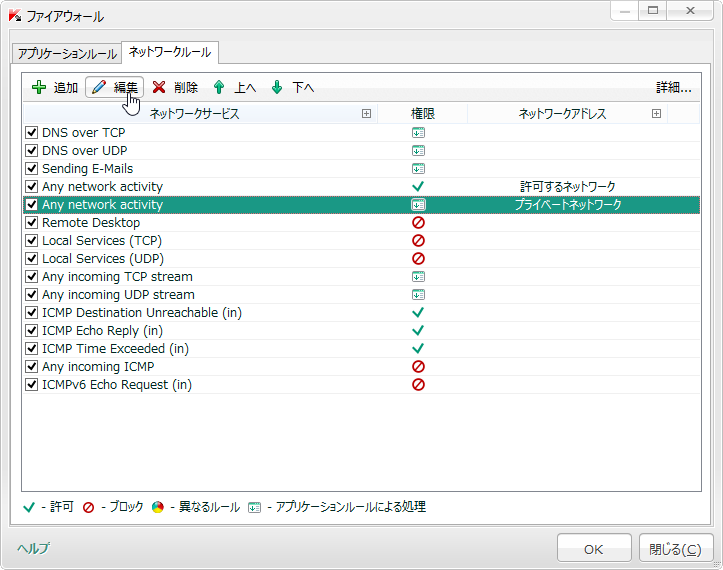Disable the ICMPv6 Echo Request checkbox

coord(31,385)
